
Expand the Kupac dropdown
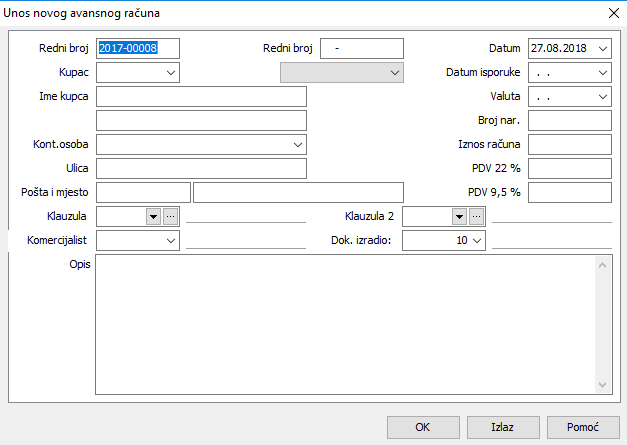pos(171,72)
